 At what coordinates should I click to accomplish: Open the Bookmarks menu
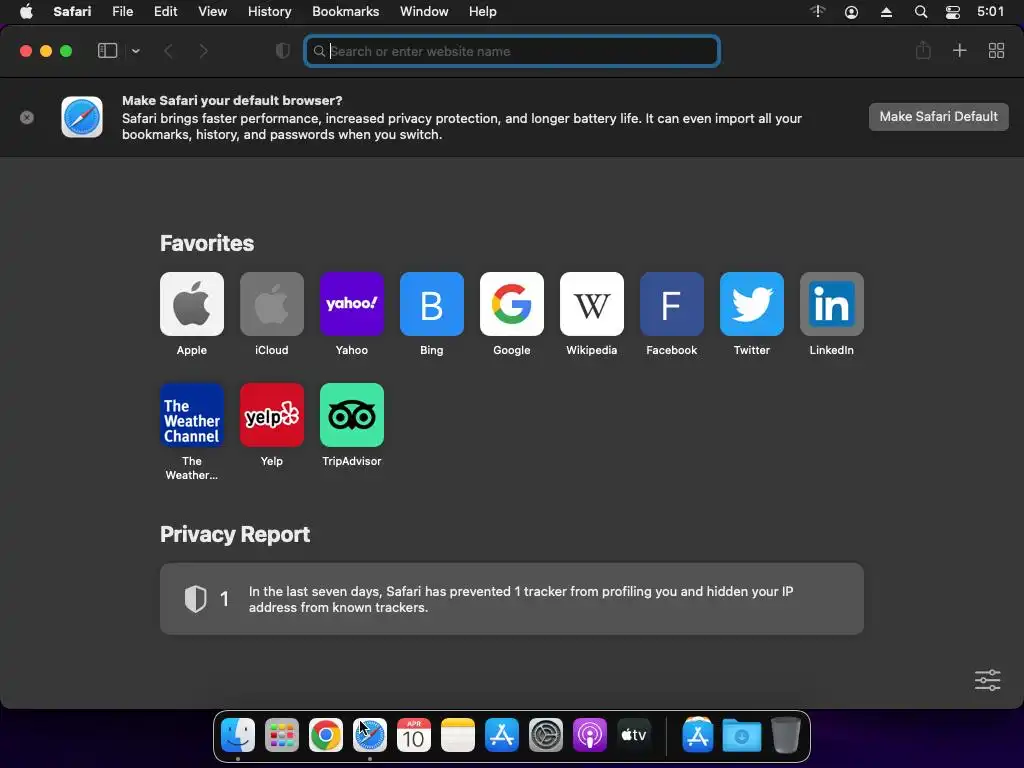click(345, 12)
